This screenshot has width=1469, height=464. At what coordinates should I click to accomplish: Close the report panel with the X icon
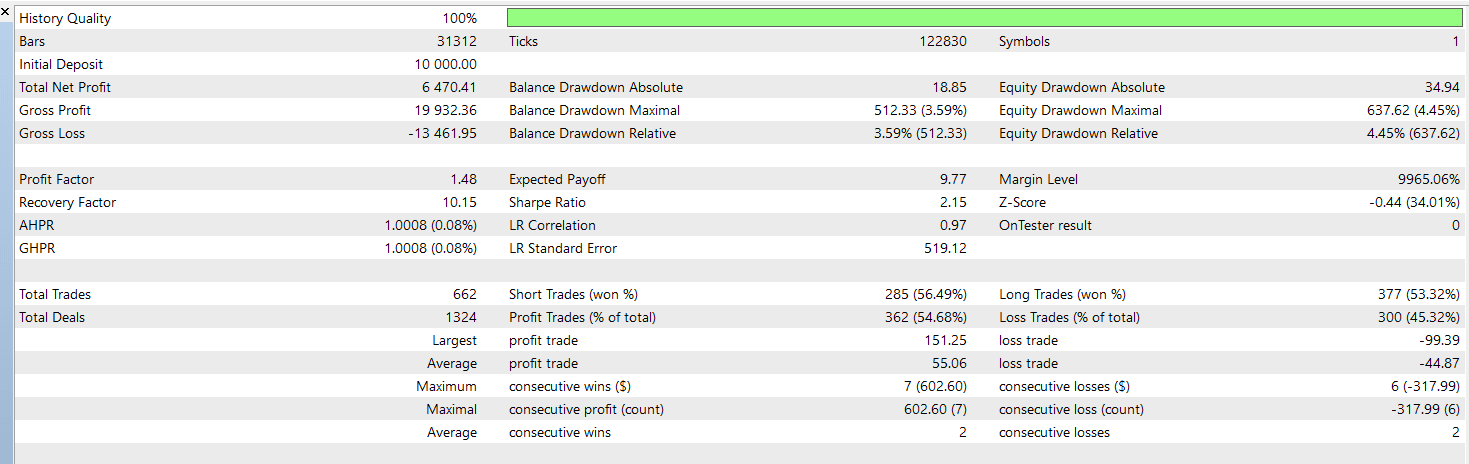[x=7, y=9]
